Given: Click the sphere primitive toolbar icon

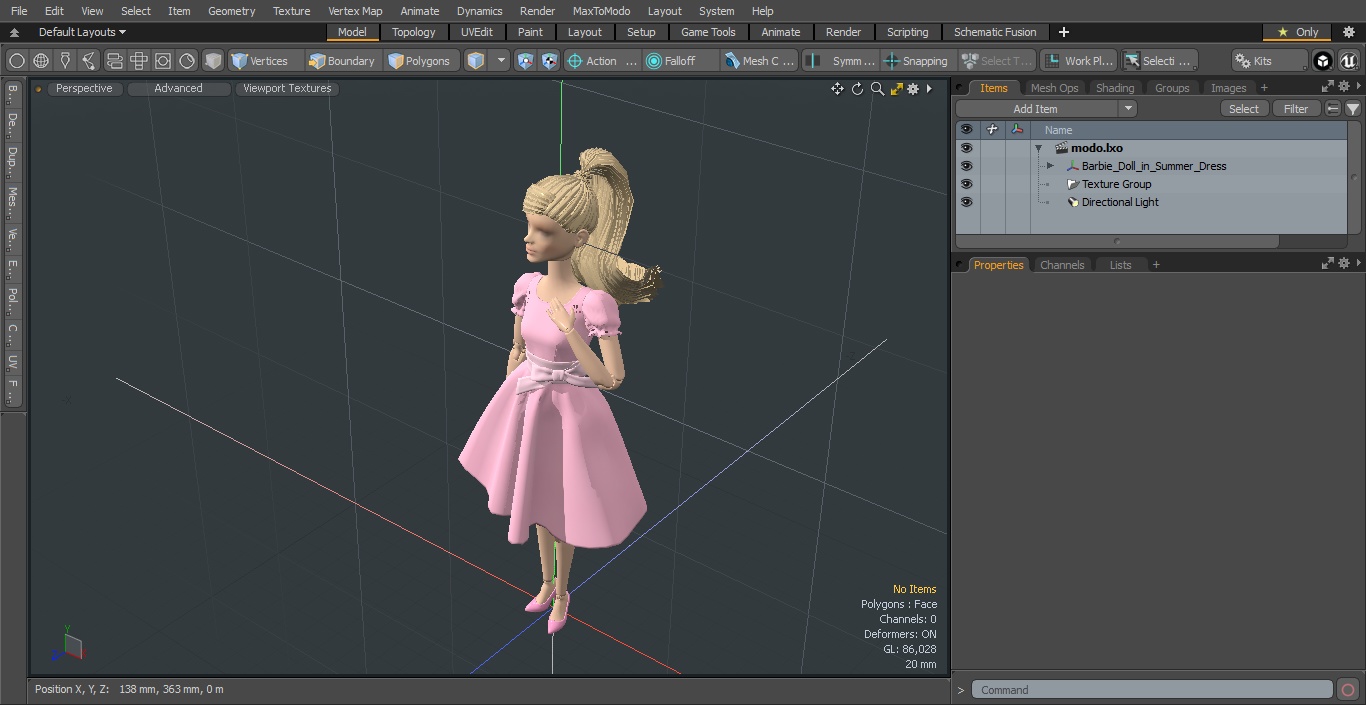Looking at the screenshot, I should coord(17,61).
